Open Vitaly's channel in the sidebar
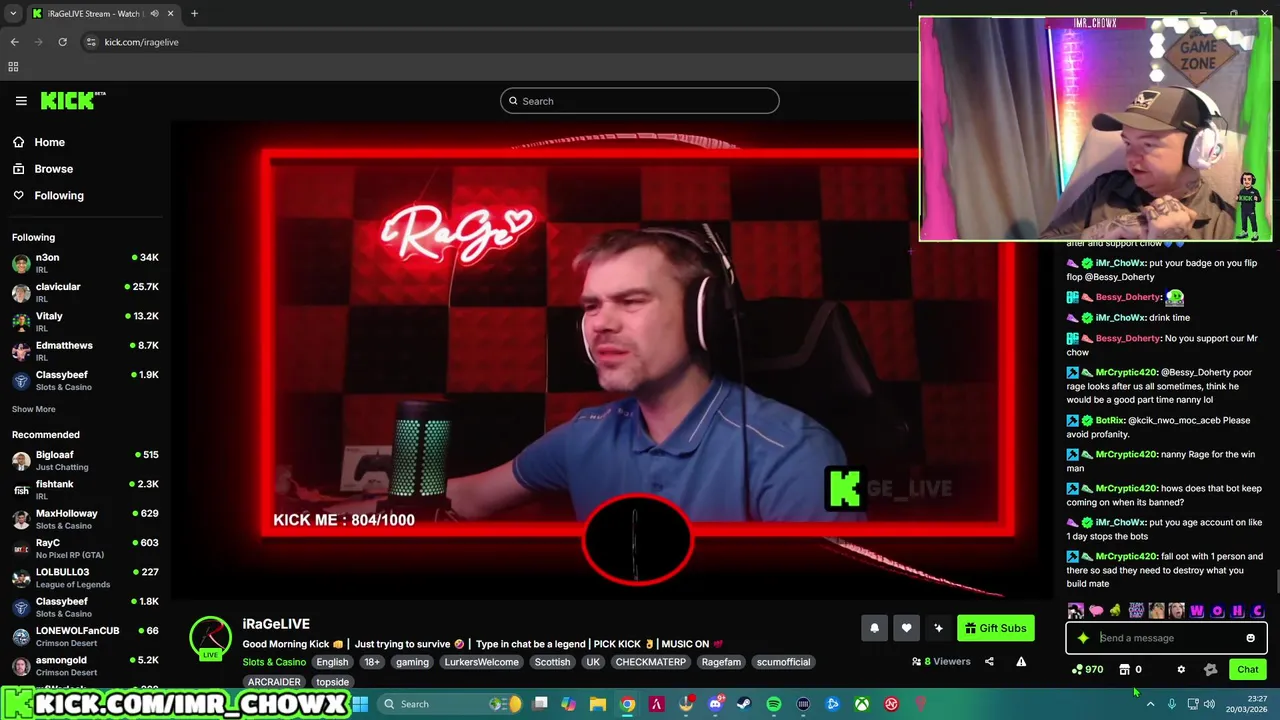The width and height of the screenshot is (1280, 720). point(85,321)
